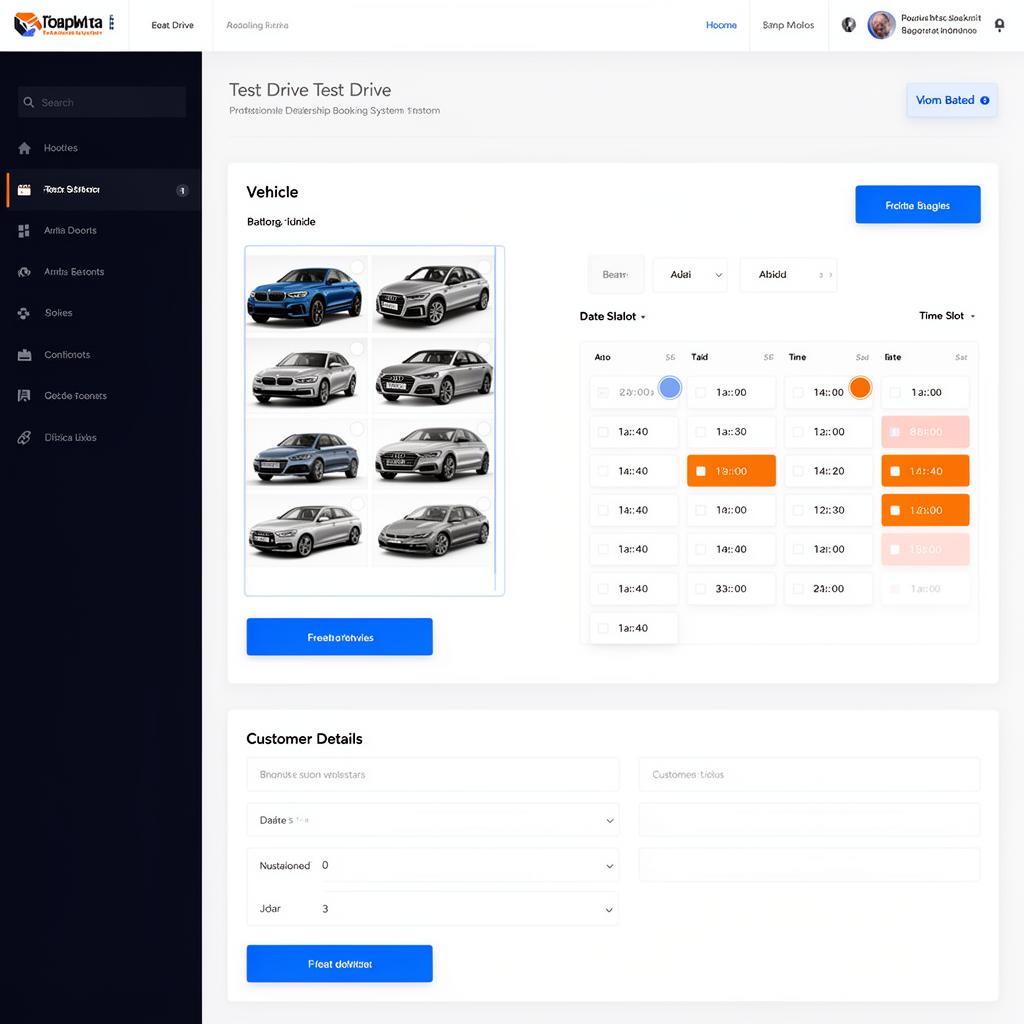
Task: Select the blue sedan thumbnail in third row
Action: tap(306, 454)
